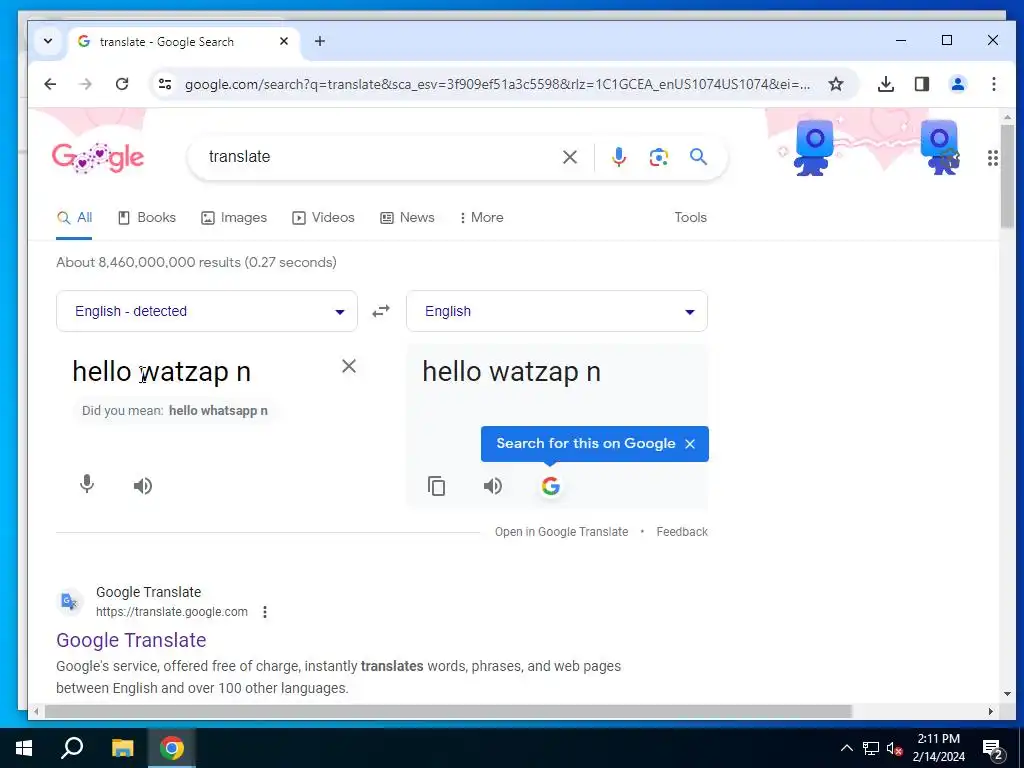Clear the source text hello watzap n

pos(349,366)
